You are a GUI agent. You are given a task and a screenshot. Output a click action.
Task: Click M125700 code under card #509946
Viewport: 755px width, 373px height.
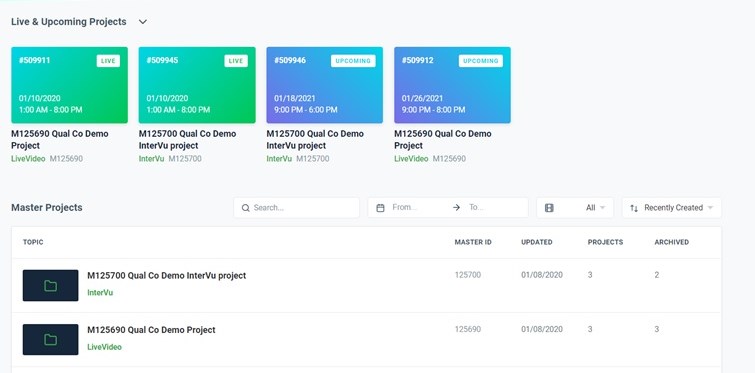pos(313,159)
